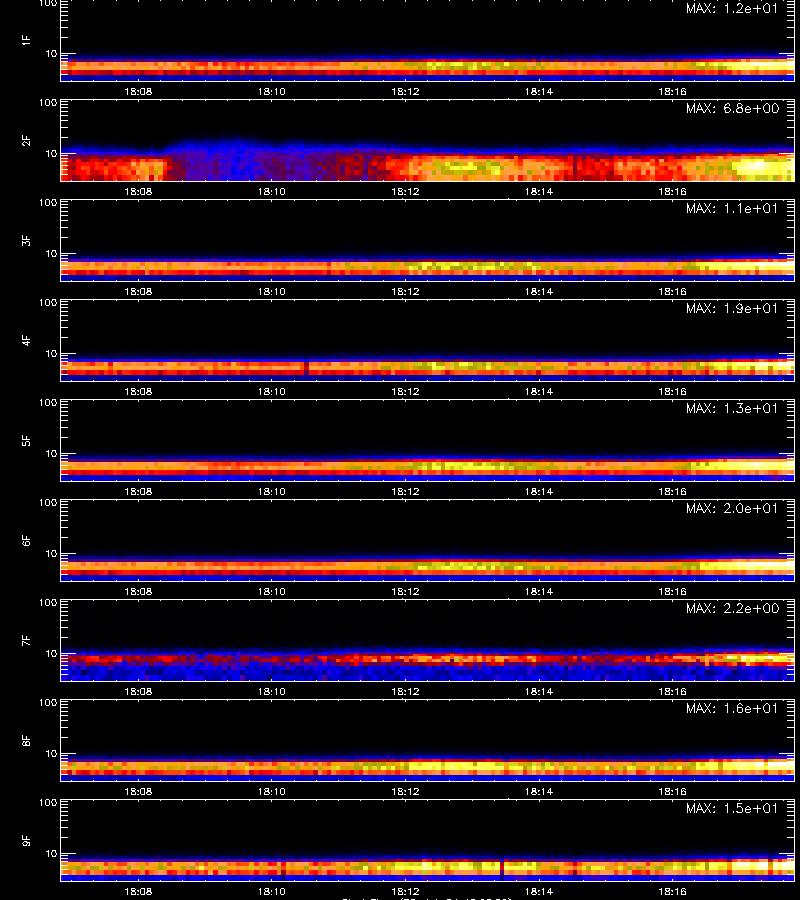Click the 18:14 tick label under panel 2F
This screenshot has height=900, width=800.
[539, 191]
